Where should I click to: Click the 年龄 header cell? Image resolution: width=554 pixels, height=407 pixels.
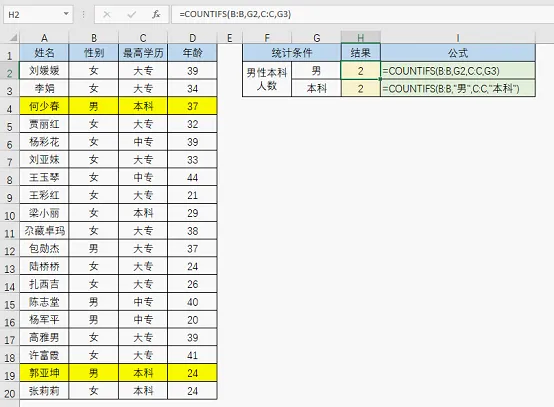tap(193, 53)
